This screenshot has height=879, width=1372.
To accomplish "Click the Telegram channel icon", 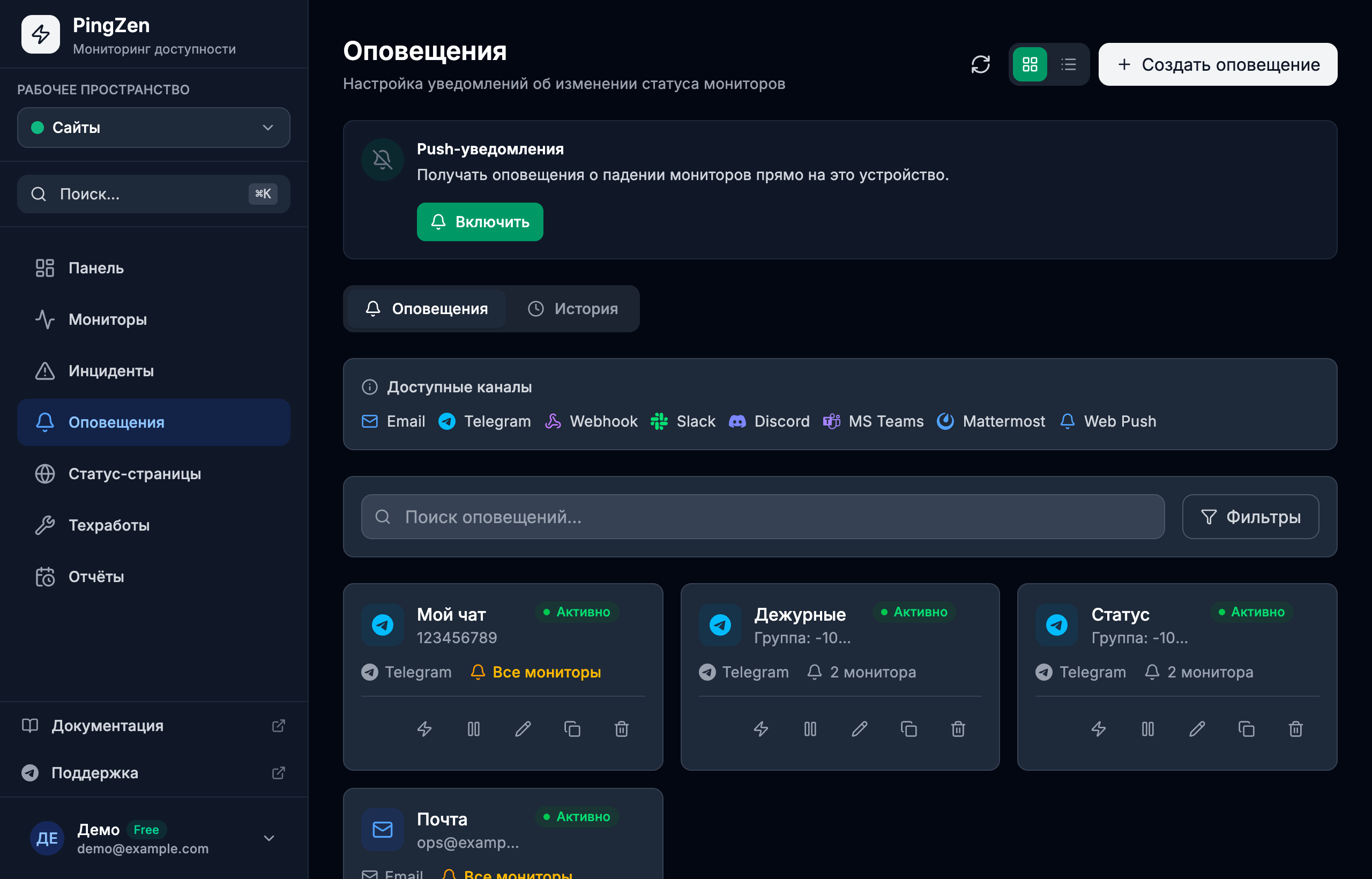I will point(447,421).
